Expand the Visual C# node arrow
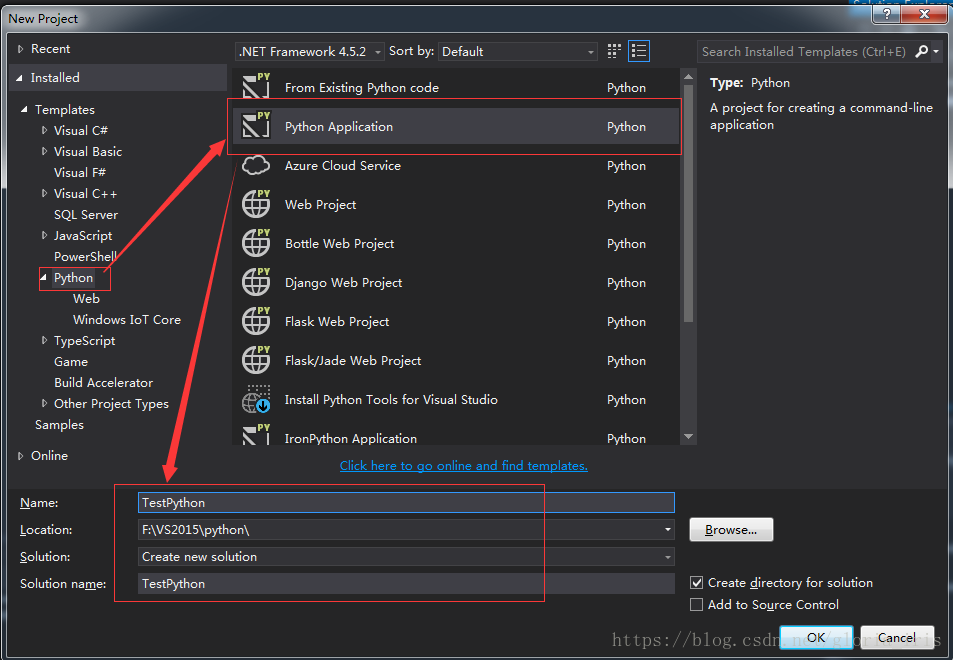This screenshot has height=660, width=953. point(44,130)
